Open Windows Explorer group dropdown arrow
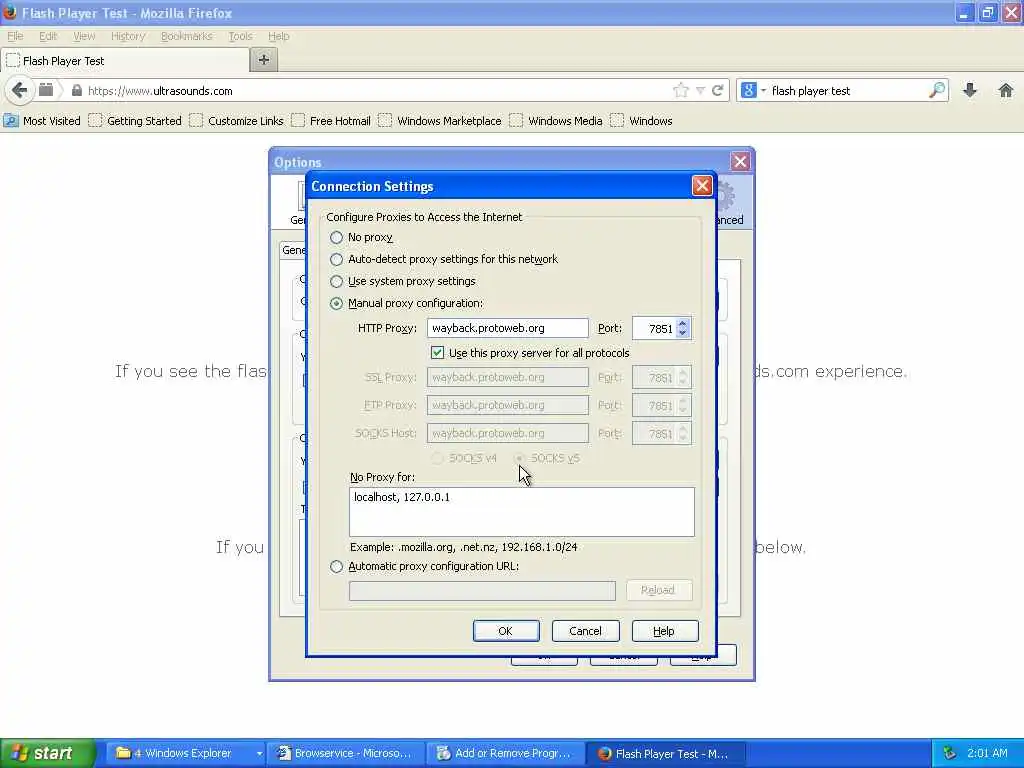Image resolution: width=1024 pixels, height=768 pixels. click(259, 754)
